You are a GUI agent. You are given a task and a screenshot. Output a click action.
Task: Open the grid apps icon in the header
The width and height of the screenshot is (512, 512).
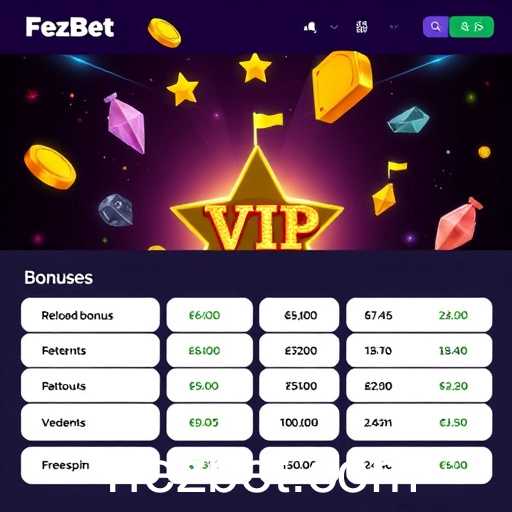coord(362,27)
